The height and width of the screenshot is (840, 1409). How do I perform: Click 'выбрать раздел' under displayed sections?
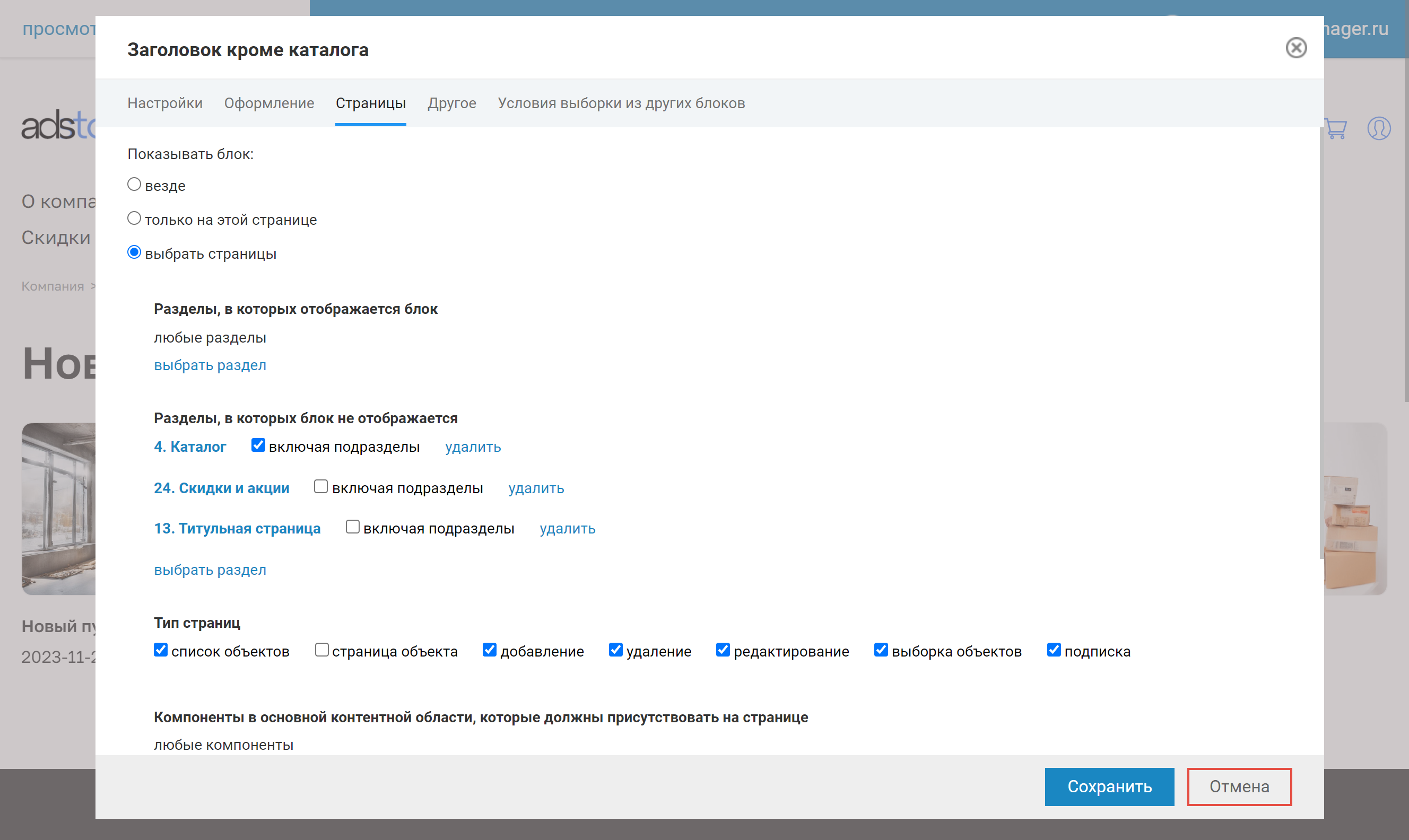(210, 365)
